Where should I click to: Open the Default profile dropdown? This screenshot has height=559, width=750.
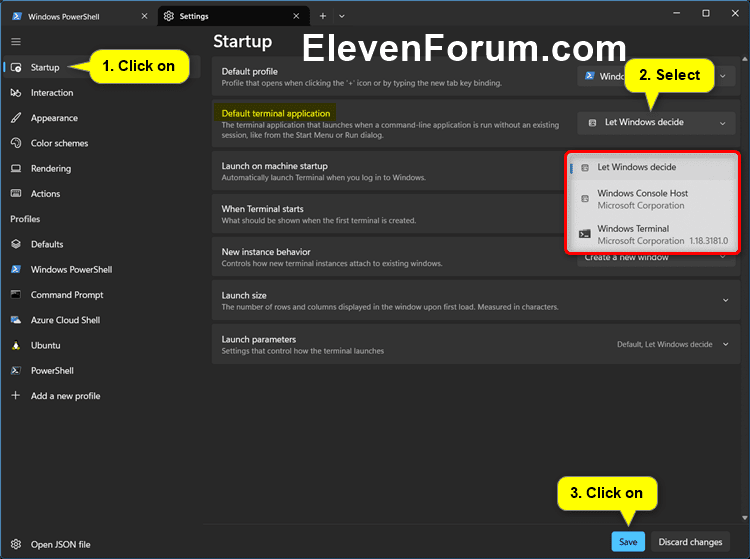tap(656, 76)
